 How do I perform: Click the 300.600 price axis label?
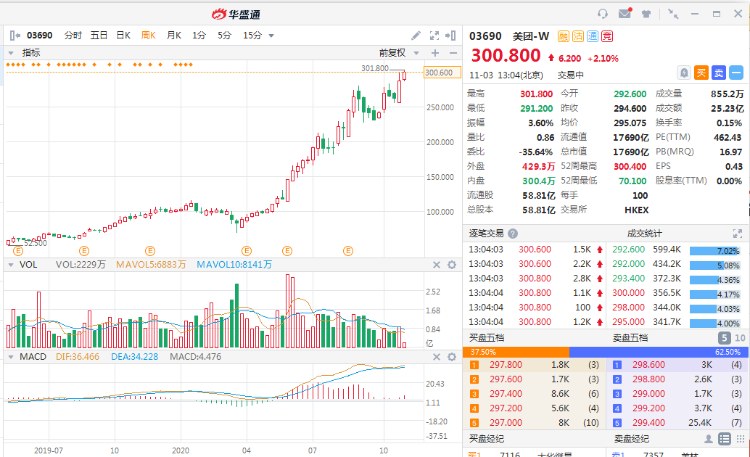442,73
